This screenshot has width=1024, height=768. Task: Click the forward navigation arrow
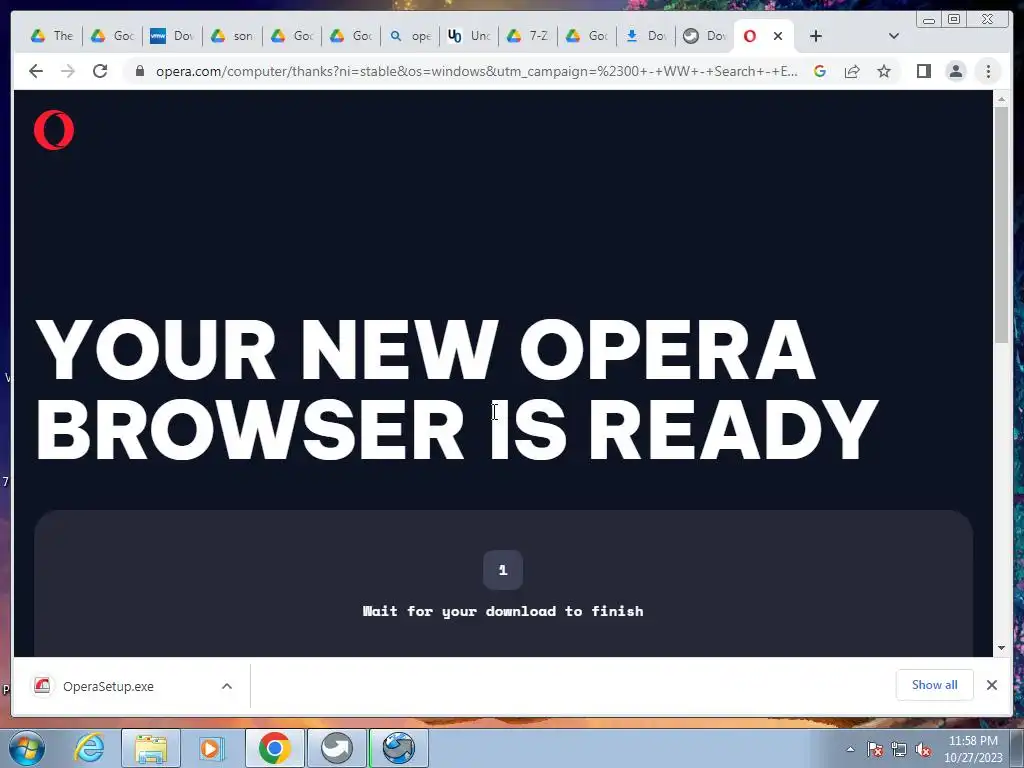pos(68,71)
